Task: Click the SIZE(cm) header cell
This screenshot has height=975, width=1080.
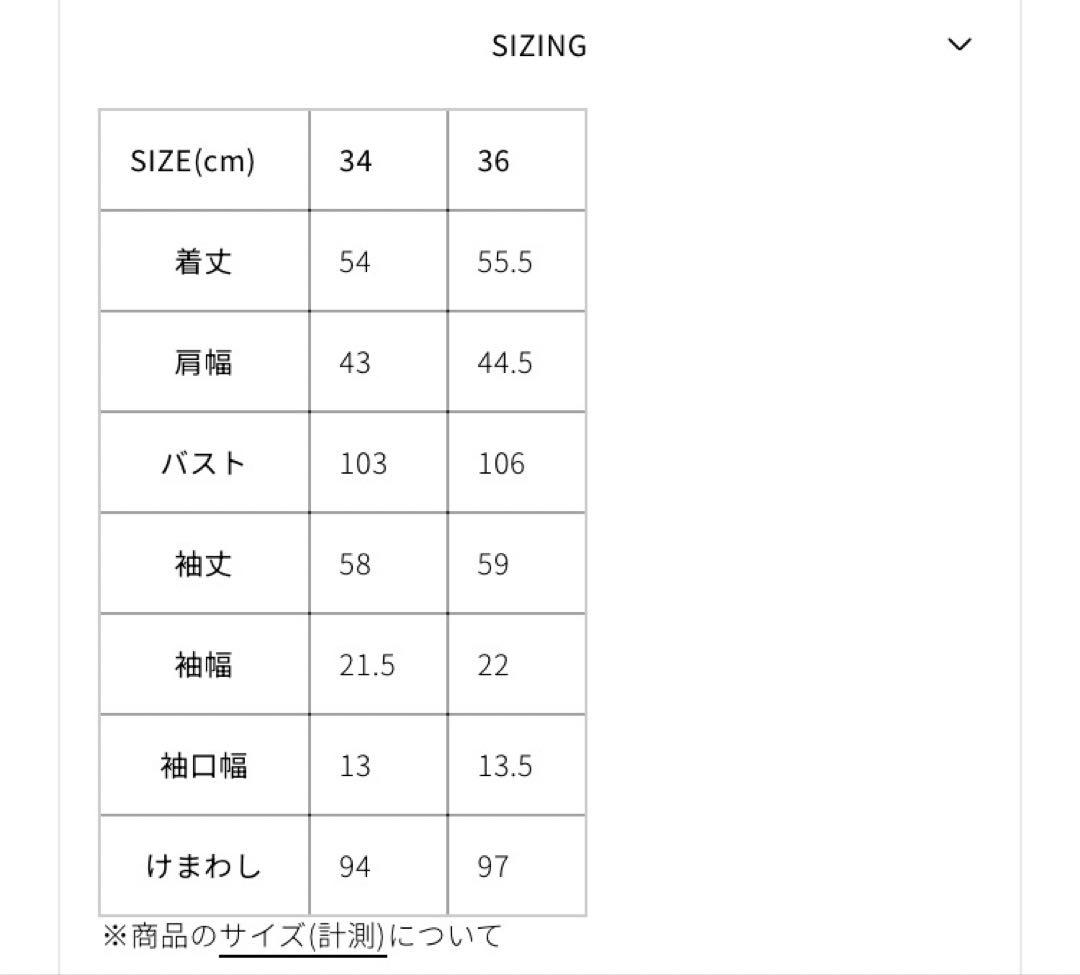Action: (x=192, y=161)
